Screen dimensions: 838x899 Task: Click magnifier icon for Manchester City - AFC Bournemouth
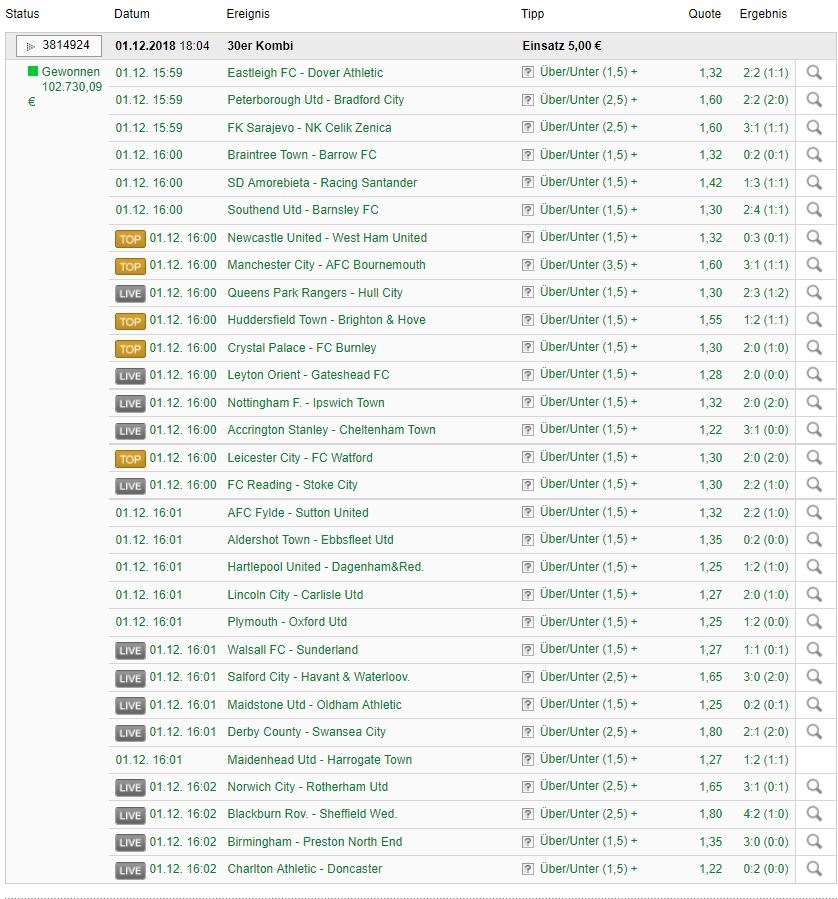814,265
